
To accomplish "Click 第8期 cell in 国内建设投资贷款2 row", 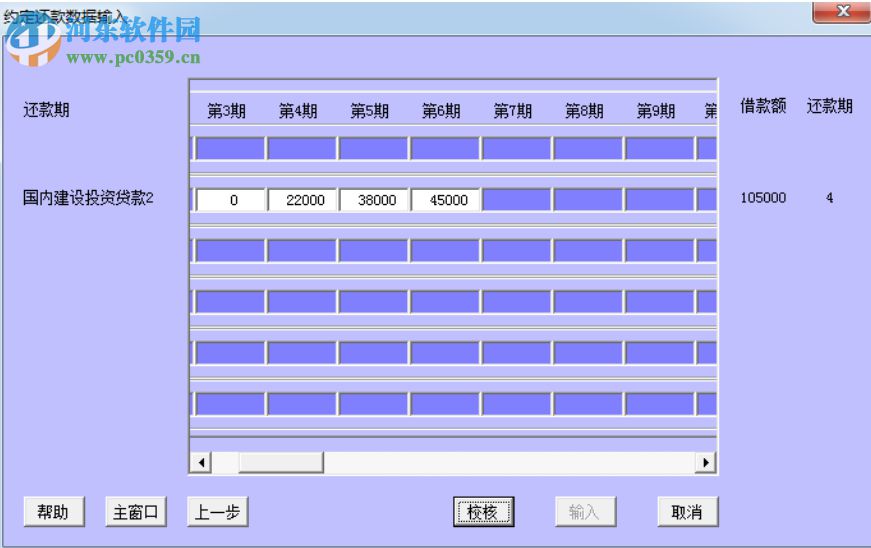I will pos(589,200).
